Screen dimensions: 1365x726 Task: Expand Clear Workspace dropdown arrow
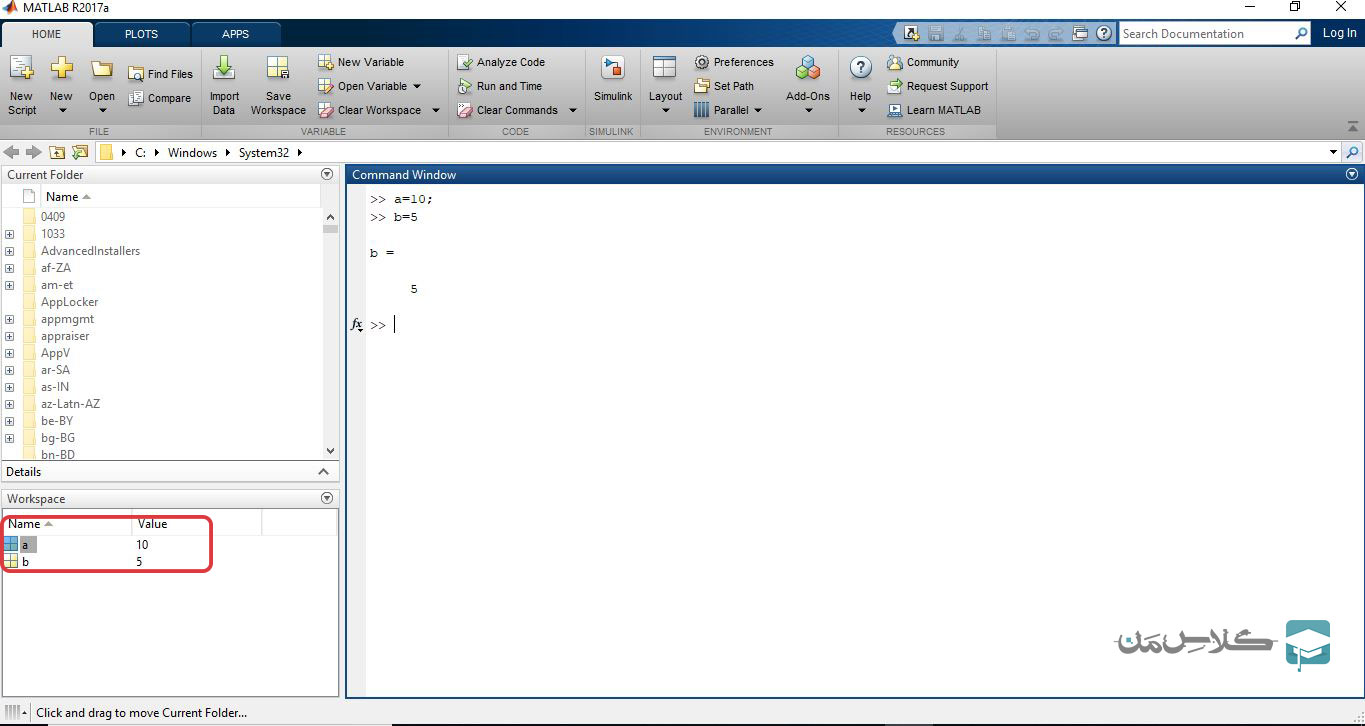[436, 110]
